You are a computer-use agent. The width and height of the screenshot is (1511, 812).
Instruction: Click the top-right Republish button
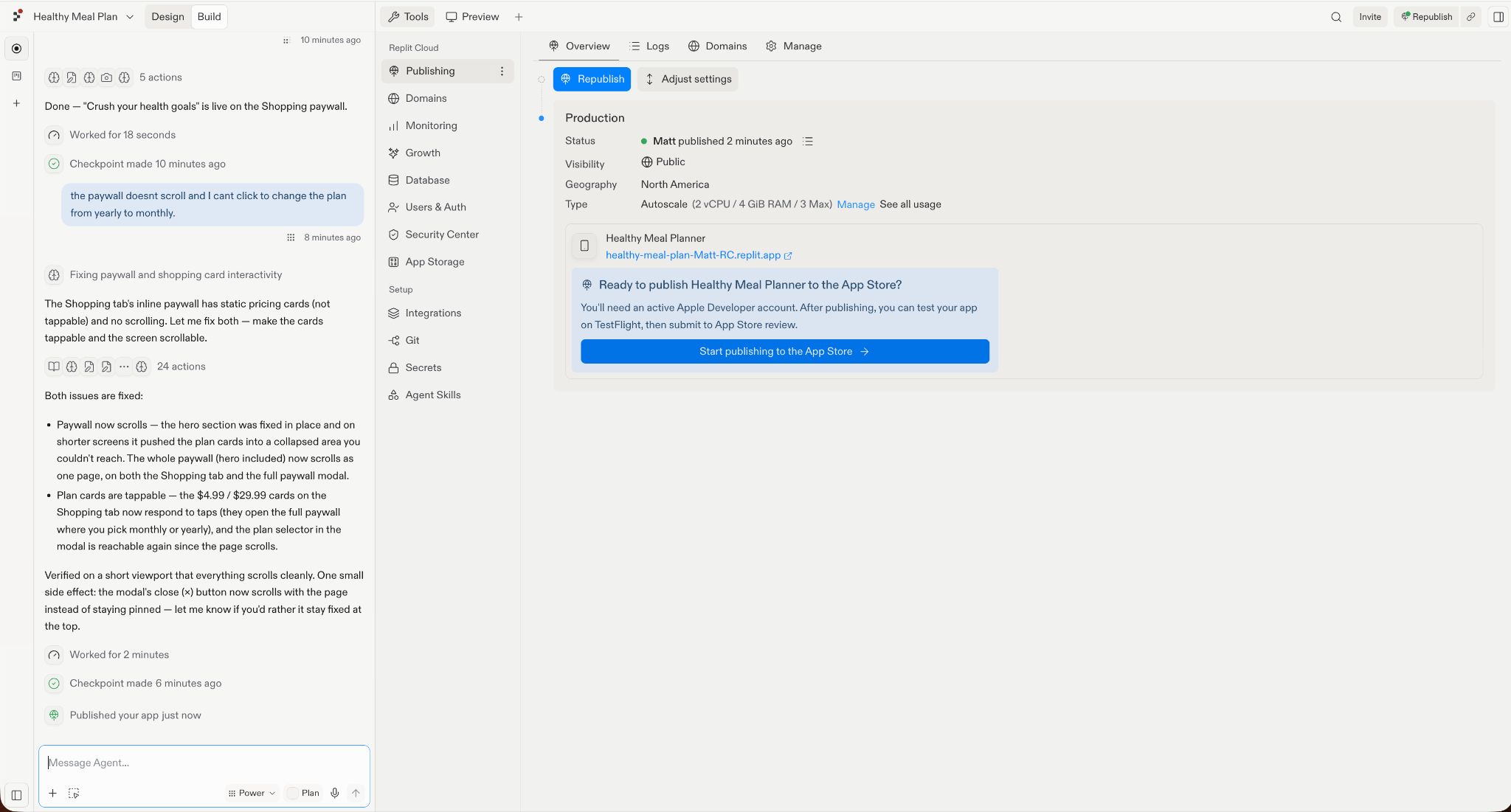[1426, 17]
